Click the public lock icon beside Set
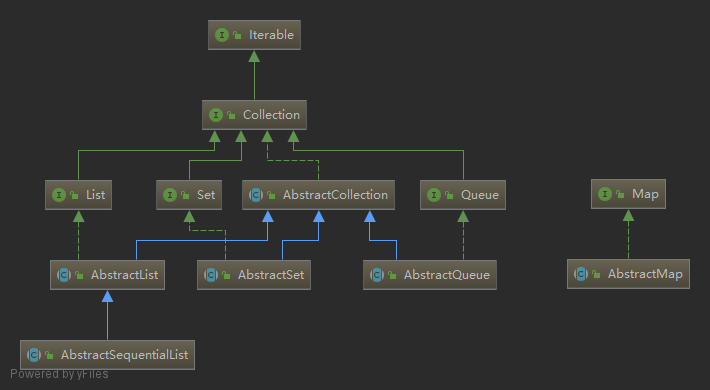The image size is (710, 390). pos(185,196)
